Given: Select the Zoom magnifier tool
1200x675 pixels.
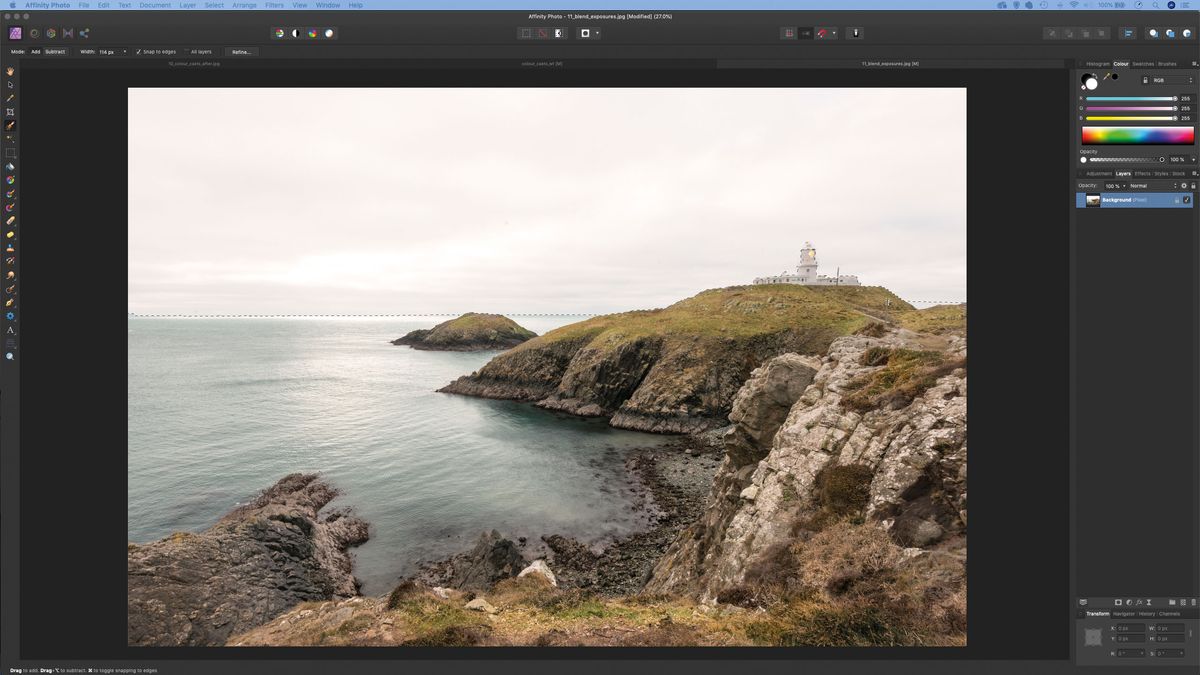Looking at the screenshot, I should pos(10,356).
